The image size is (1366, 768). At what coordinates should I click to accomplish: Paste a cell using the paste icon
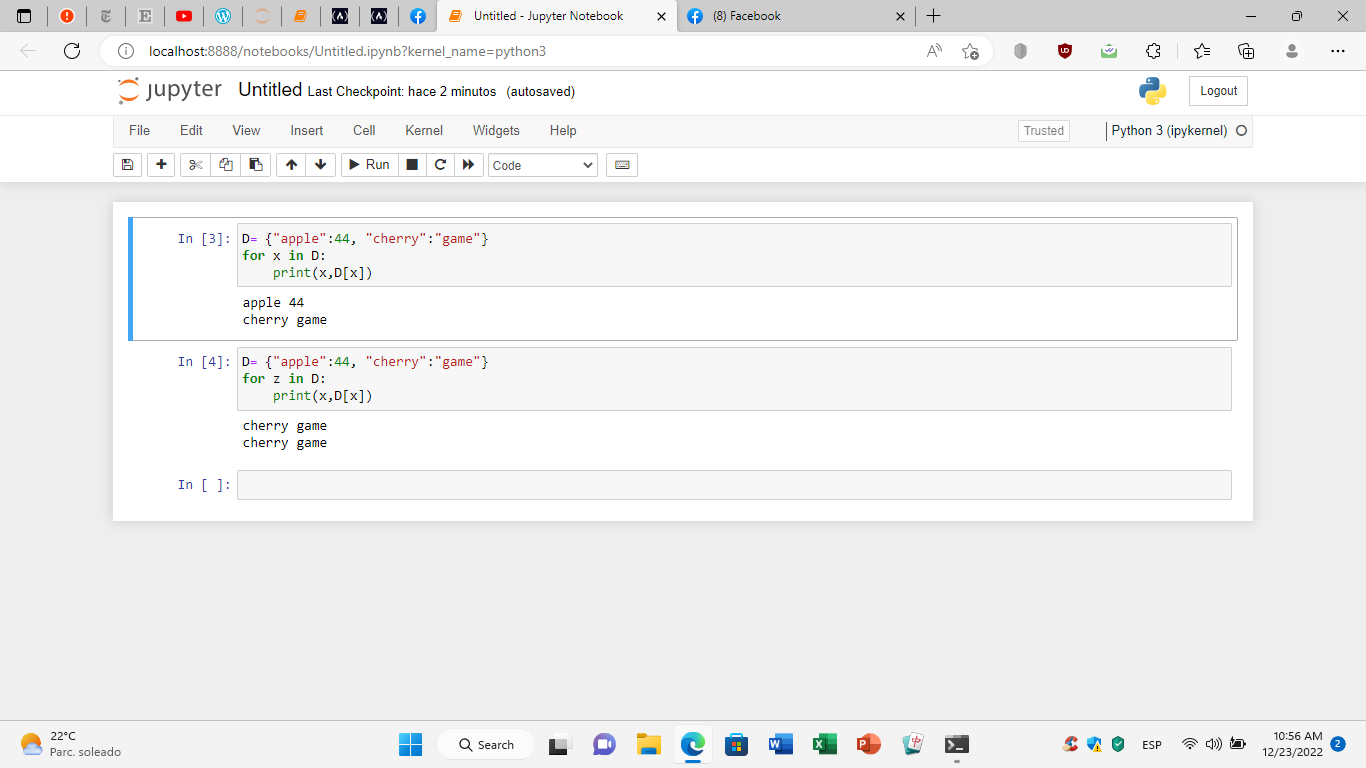click(256, 164)
